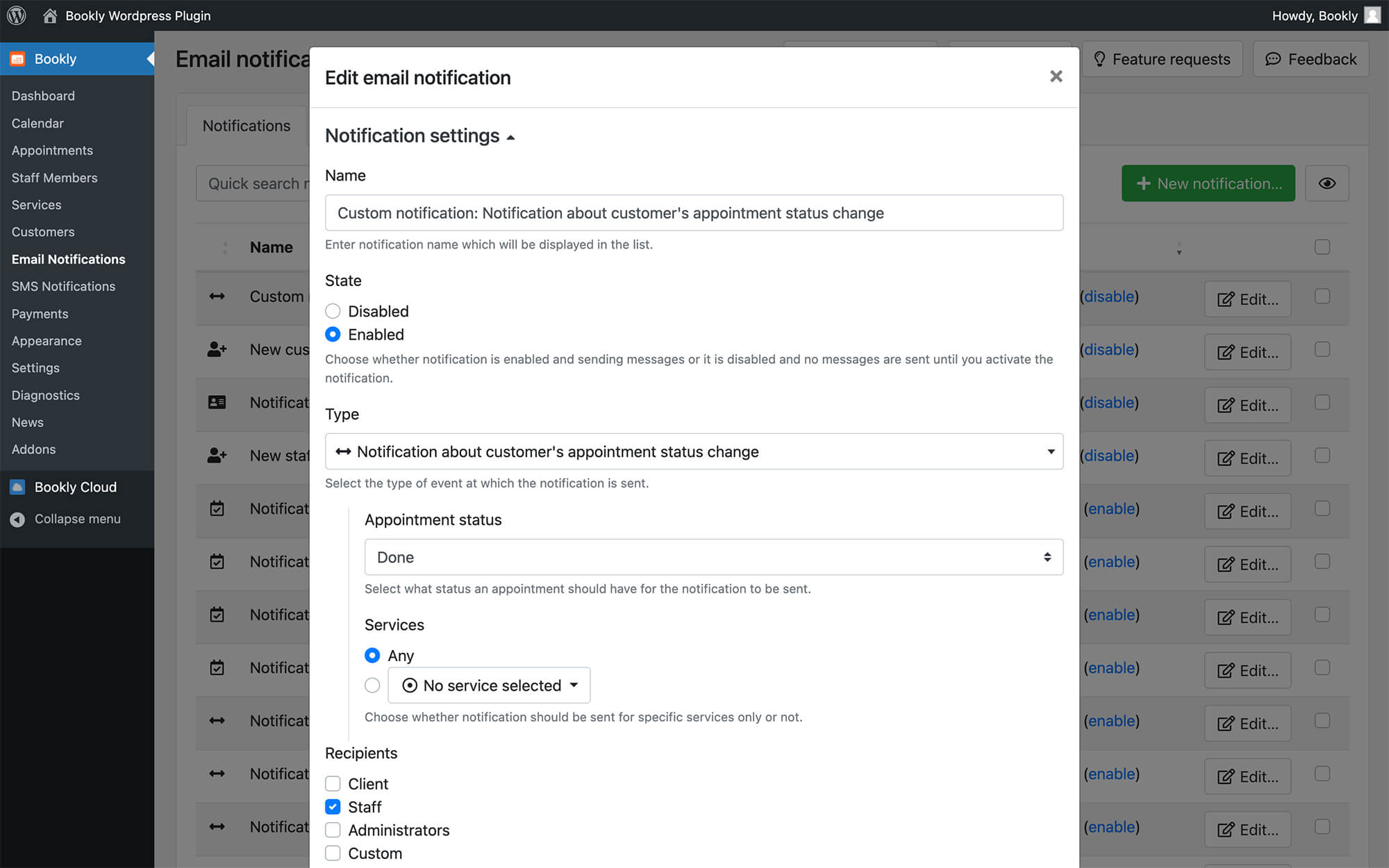Viewport: 1389px width, 868px height.
Task: Open Customers in the sidebar menu
Action: (x=43, y=232)
